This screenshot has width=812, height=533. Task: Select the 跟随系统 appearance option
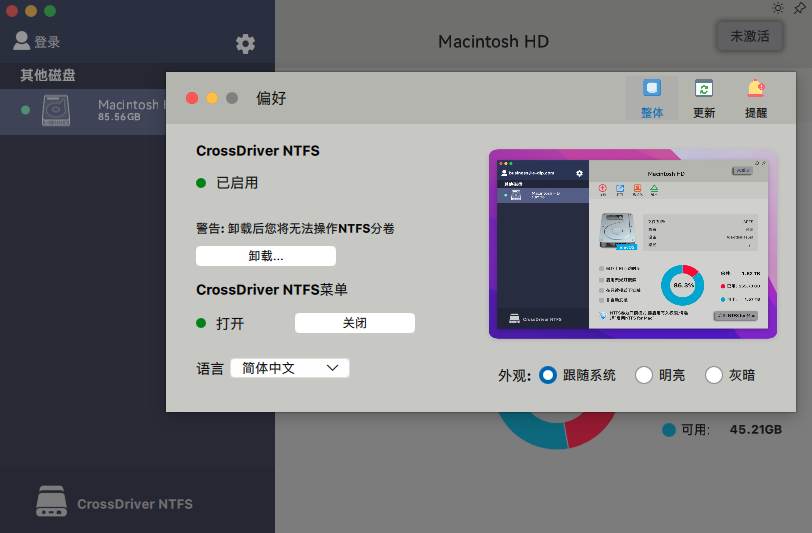pyautogui.click(x=548, y=375)
